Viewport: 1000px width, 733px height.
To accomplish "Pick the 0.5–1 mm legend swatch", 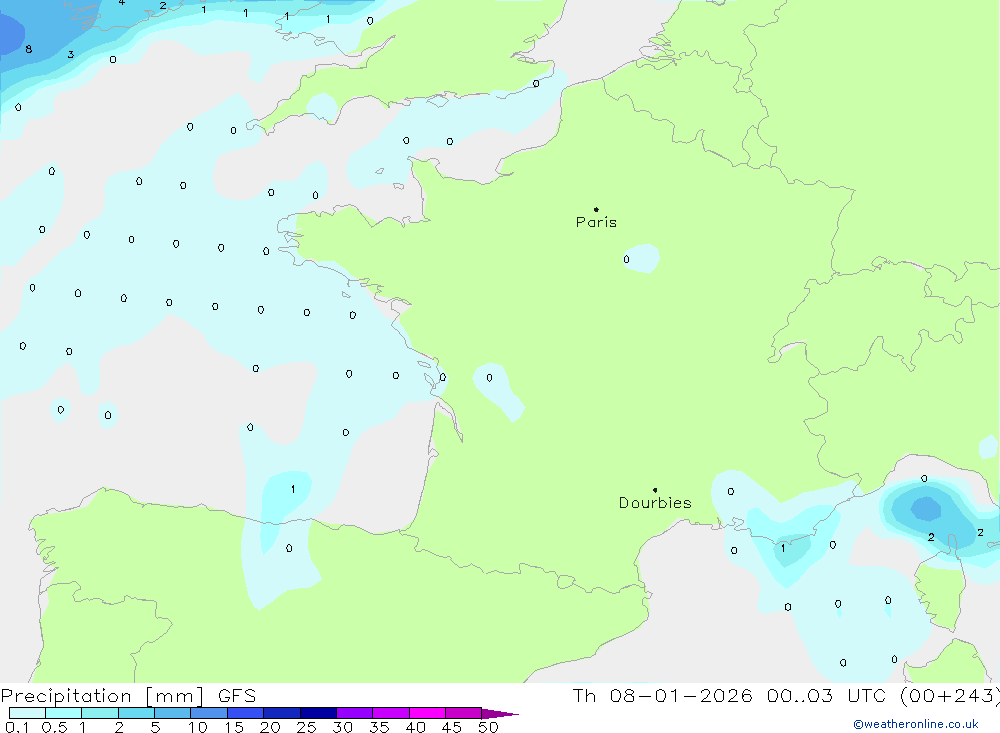I will click(x=64, y=713).
